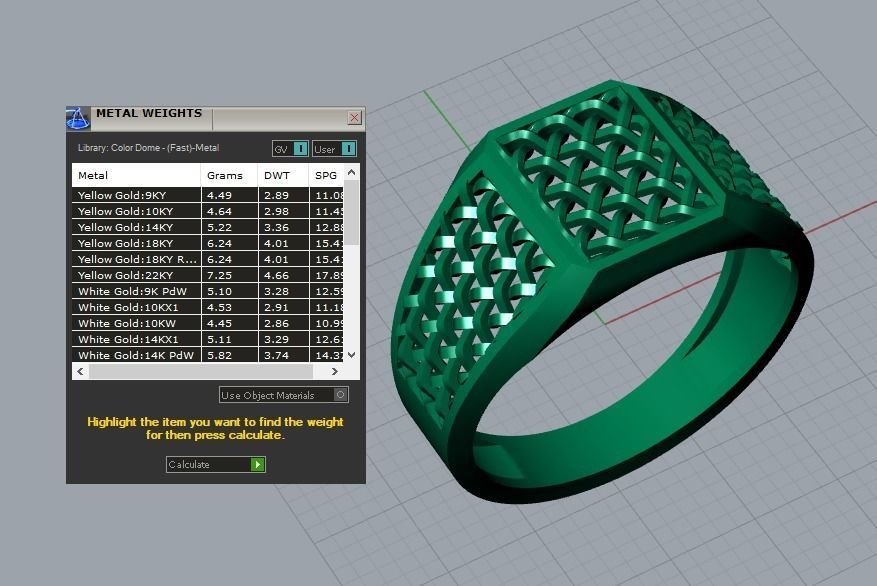
Task: Click the Calculate button
Action: coord(215,464)
